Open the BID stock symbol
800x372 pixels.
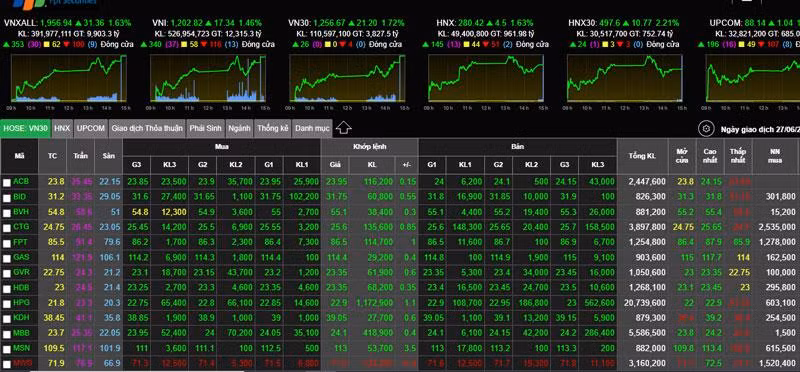pos(19,196)
